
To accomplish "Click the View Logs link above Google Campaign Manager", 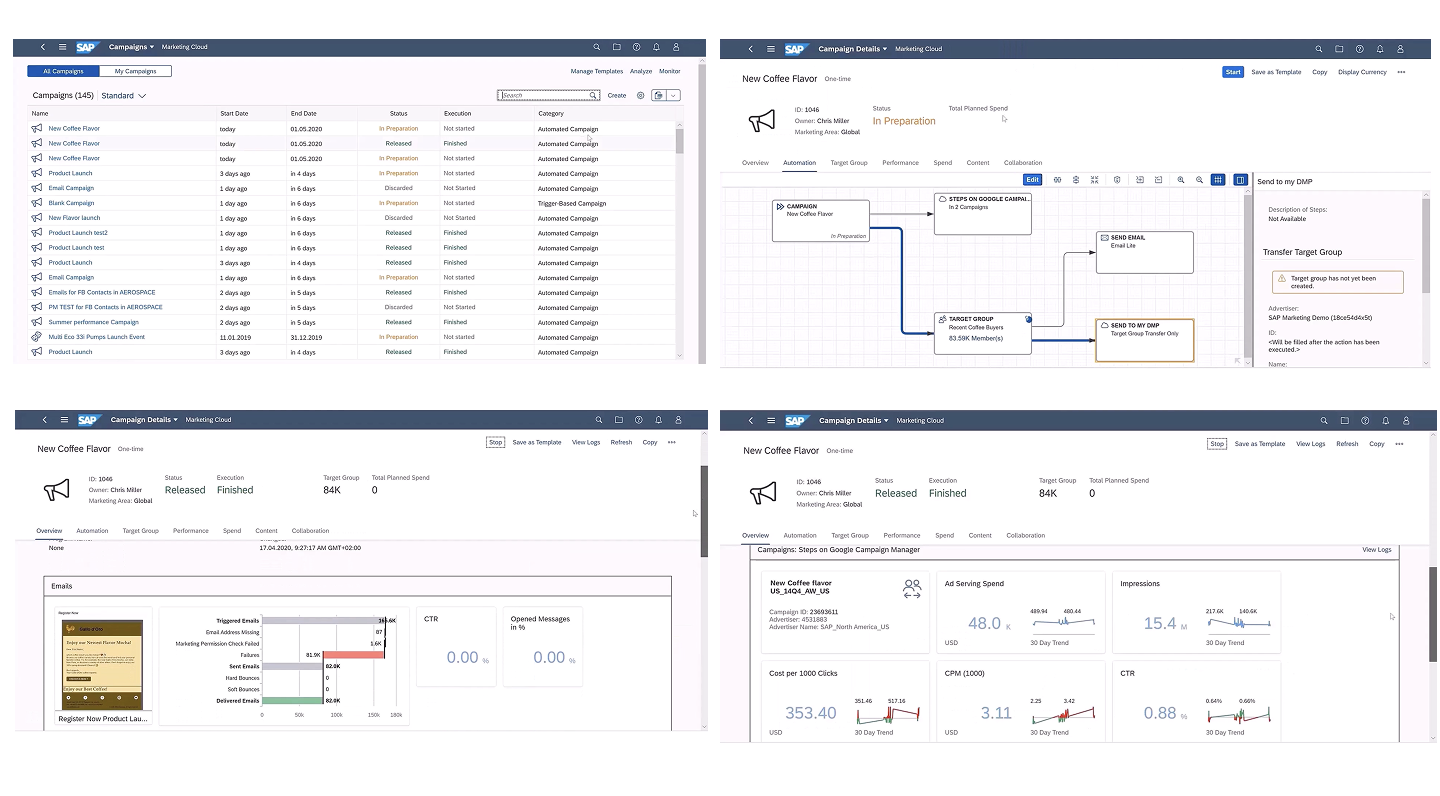I will (1378, 549).
